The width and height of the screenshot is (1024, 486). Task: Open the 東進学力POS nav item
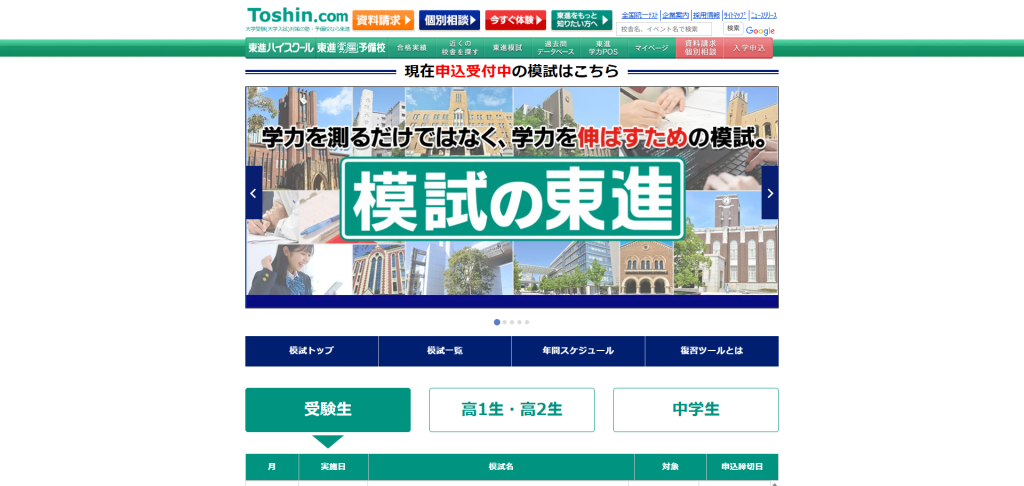[603, 48]
